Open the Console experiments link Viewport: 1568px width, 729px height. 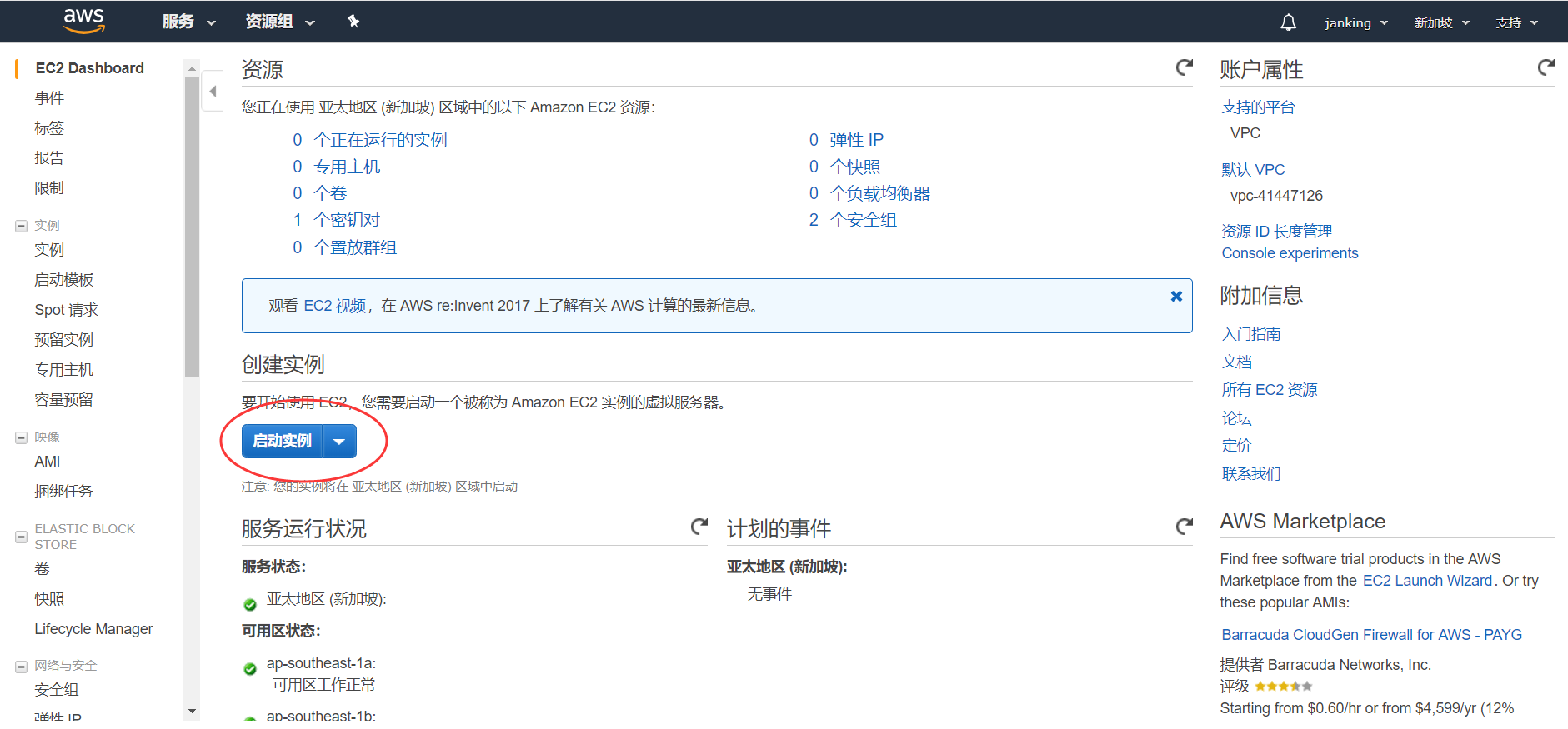[1290, 253]
